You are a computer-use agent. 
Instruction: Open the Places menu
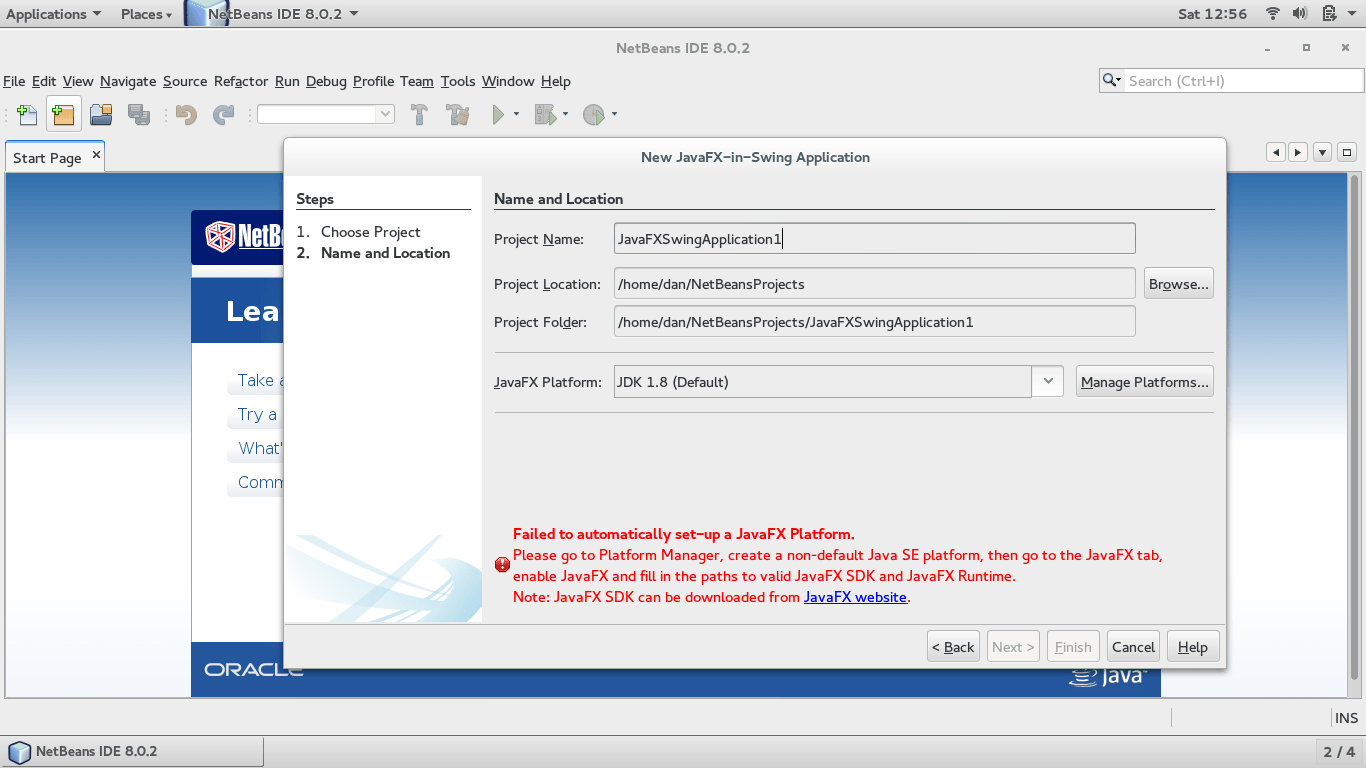point(146,13)
